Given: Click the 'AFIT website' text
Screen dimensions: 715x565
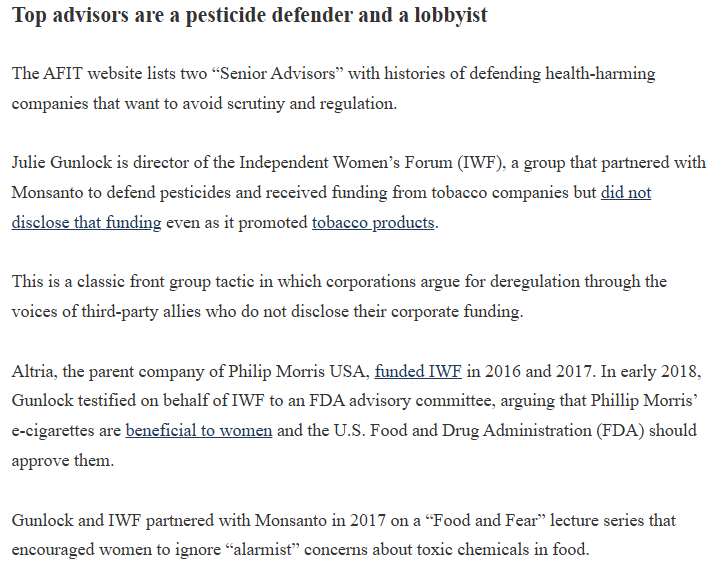Looking at the screenshot, I should pyautogui.click(x=89, y=73).
